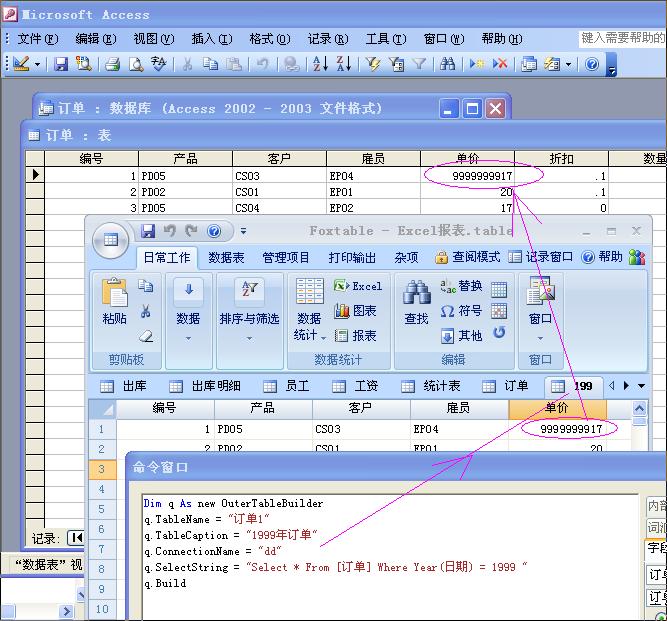Viewport: 667px width, 621px height.
Task: Click the Foxtable round application button
Action: [x=111, y=240]
